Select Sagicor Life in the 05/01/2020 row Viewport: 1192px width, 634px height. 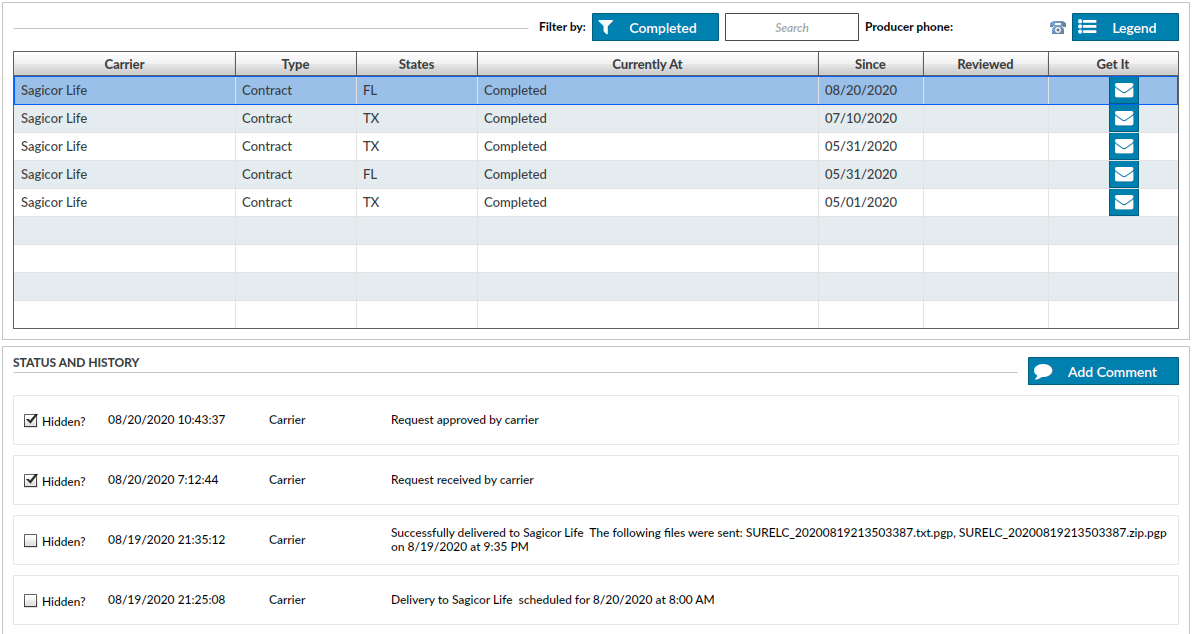point(54,203)
